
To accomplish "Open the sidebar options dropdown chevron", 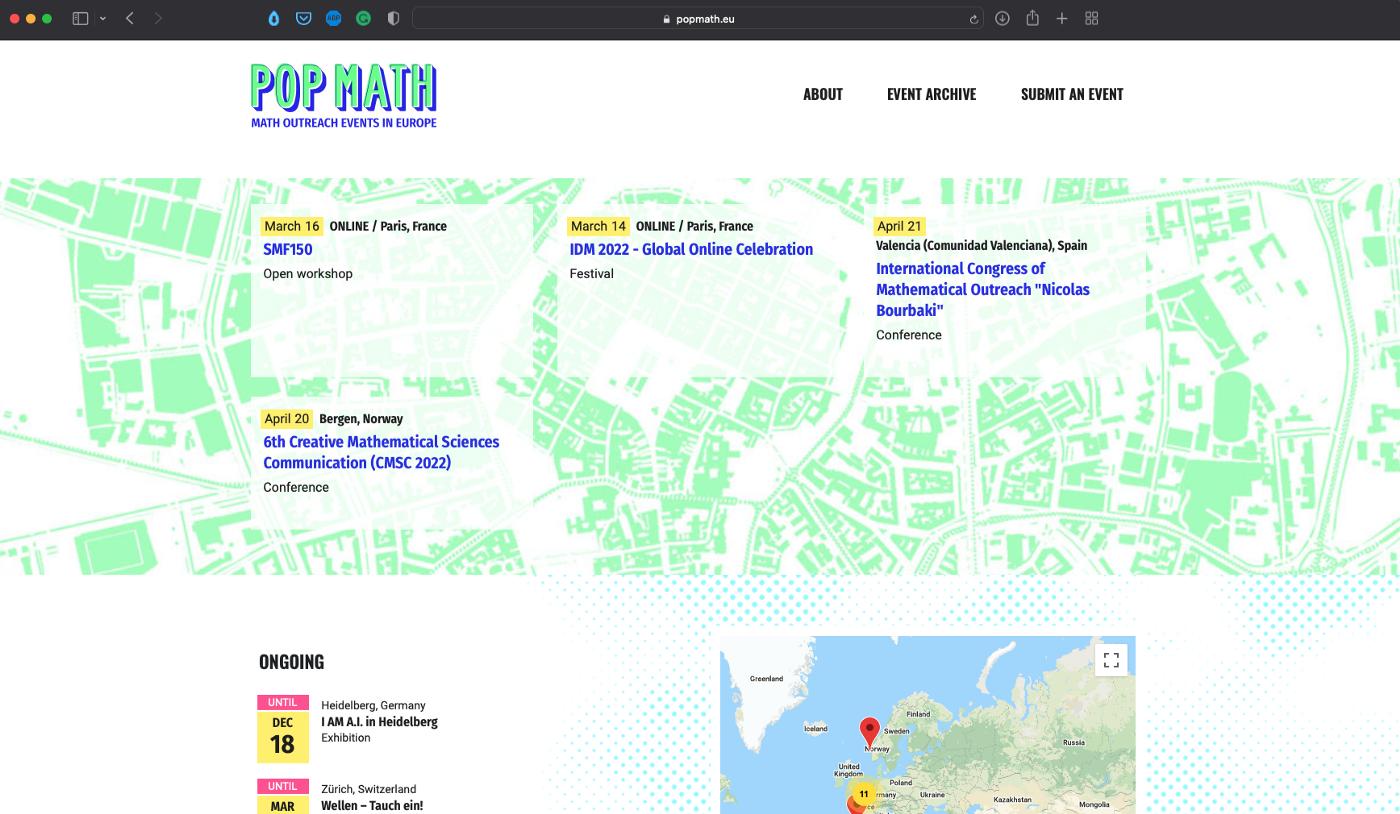I will pyautogui.click(x=102, y=18).
